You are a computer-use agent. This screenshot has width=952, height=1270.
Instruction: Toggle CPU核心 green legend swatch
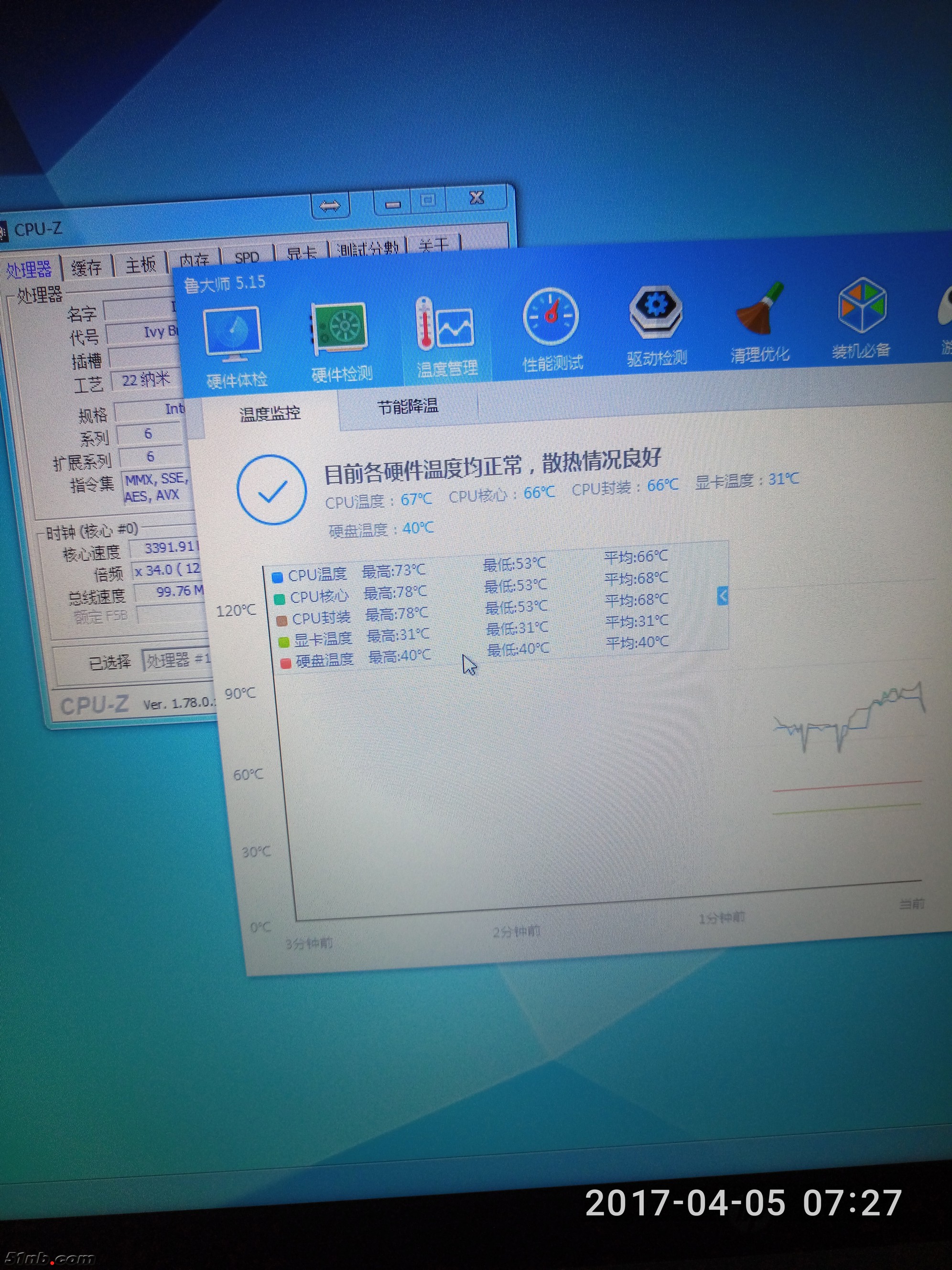pos(280,600)
